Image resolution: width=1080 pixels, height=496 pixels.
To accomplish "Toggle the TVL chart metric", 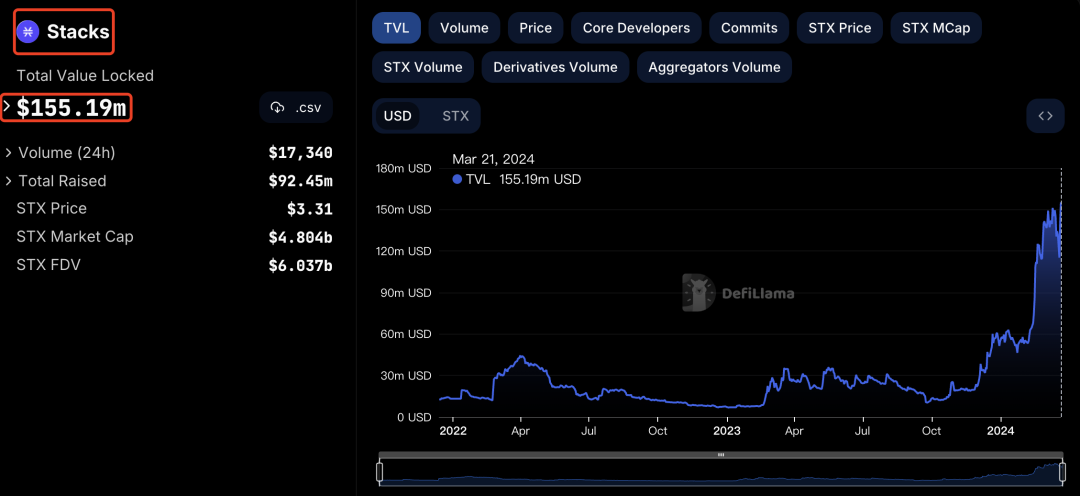I will pos(396,28).
